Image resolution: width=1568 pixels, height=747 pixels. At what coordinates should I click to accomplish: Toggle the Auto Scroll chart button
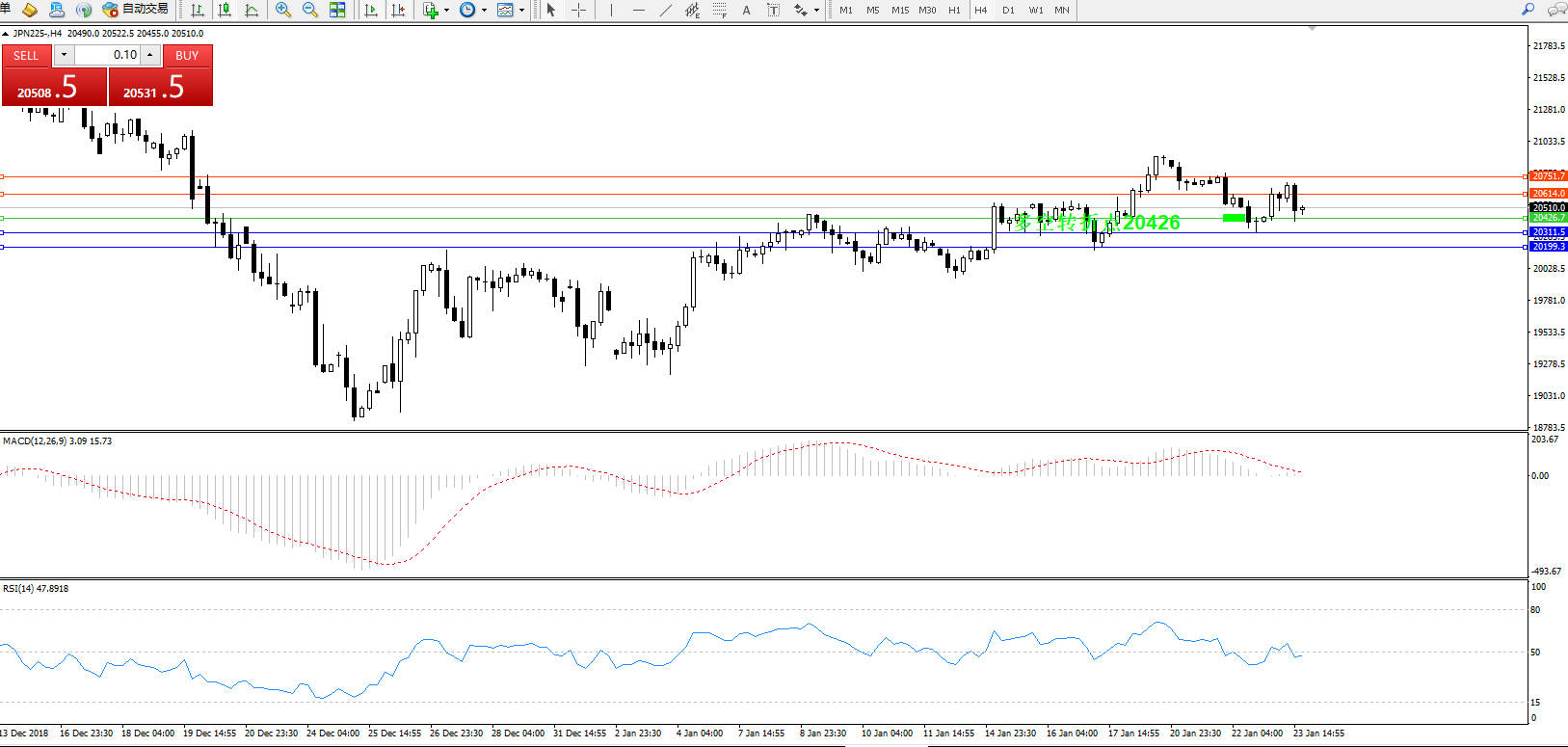(371, 10)
